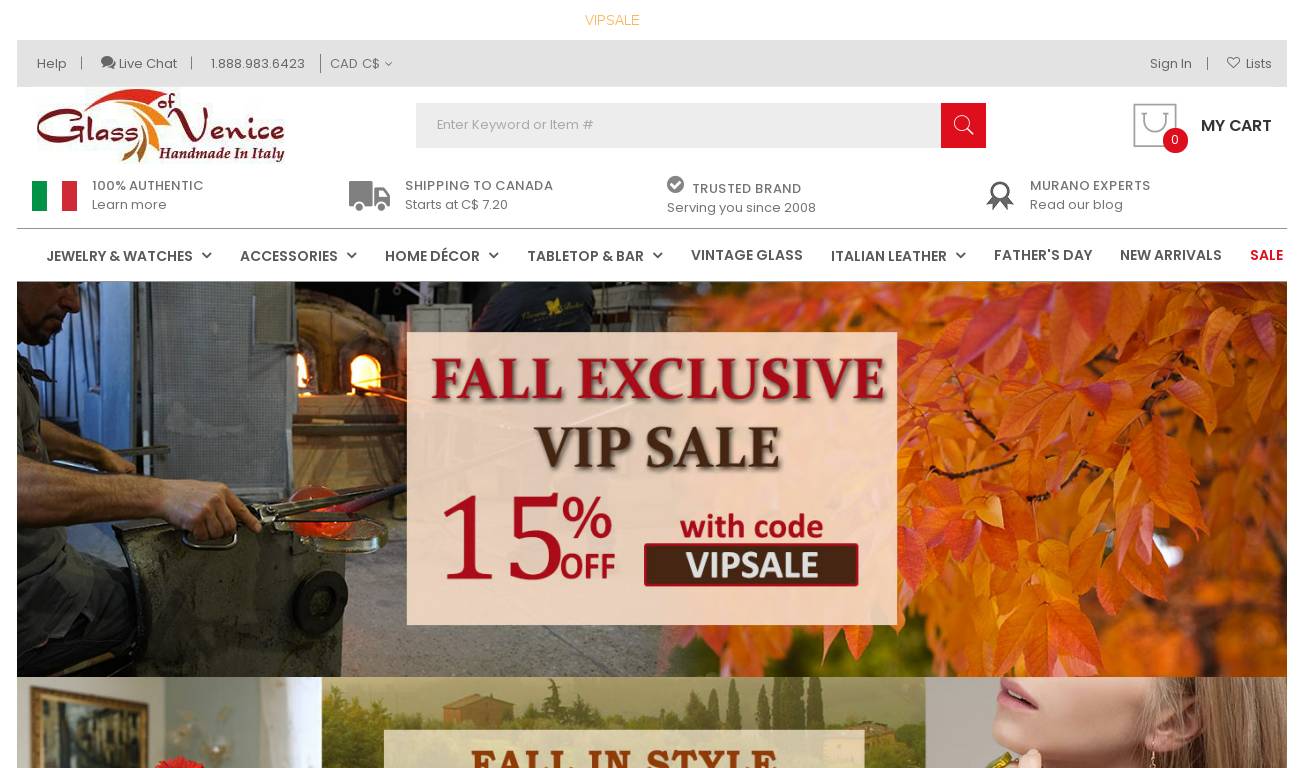Viewport: 1304px width, 768px height.
Task: Open the shopping cart icon
Action: 1155,125
